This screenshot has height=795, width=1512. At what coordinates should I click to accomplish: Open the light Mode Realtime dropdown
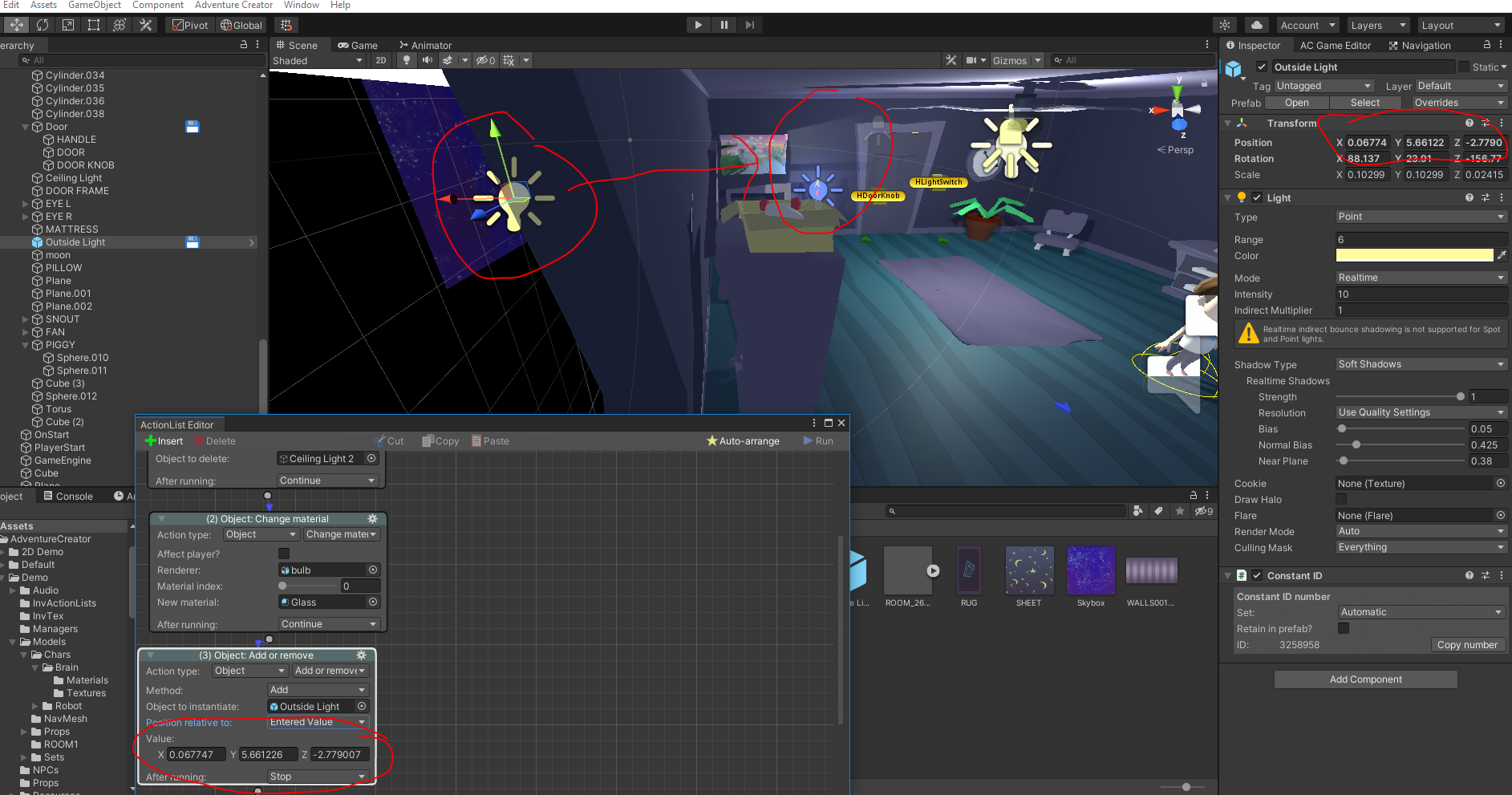point(1421,278)
